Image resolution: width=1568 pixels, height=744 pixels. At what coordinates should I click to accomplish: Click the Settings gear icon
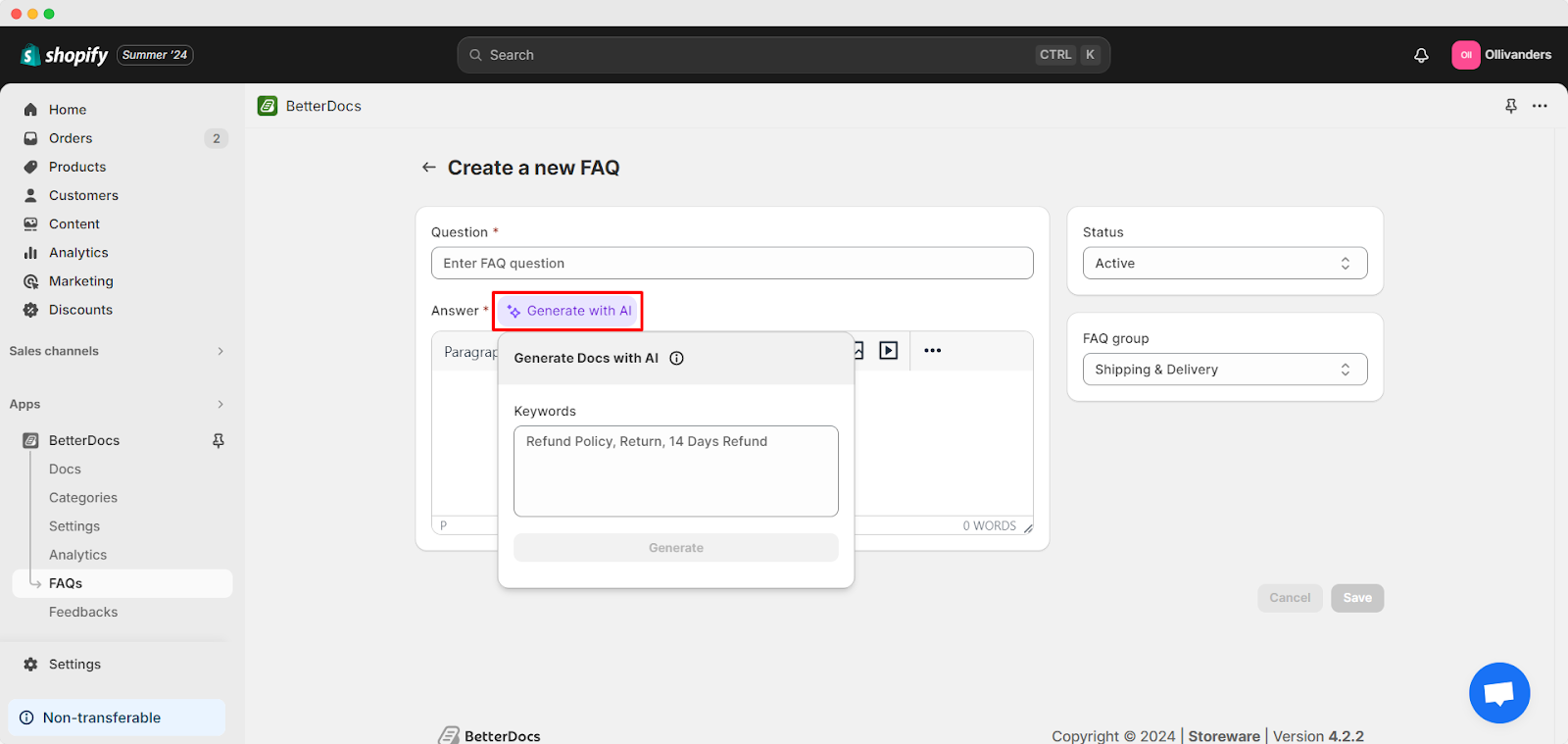(x=30, y=665)
